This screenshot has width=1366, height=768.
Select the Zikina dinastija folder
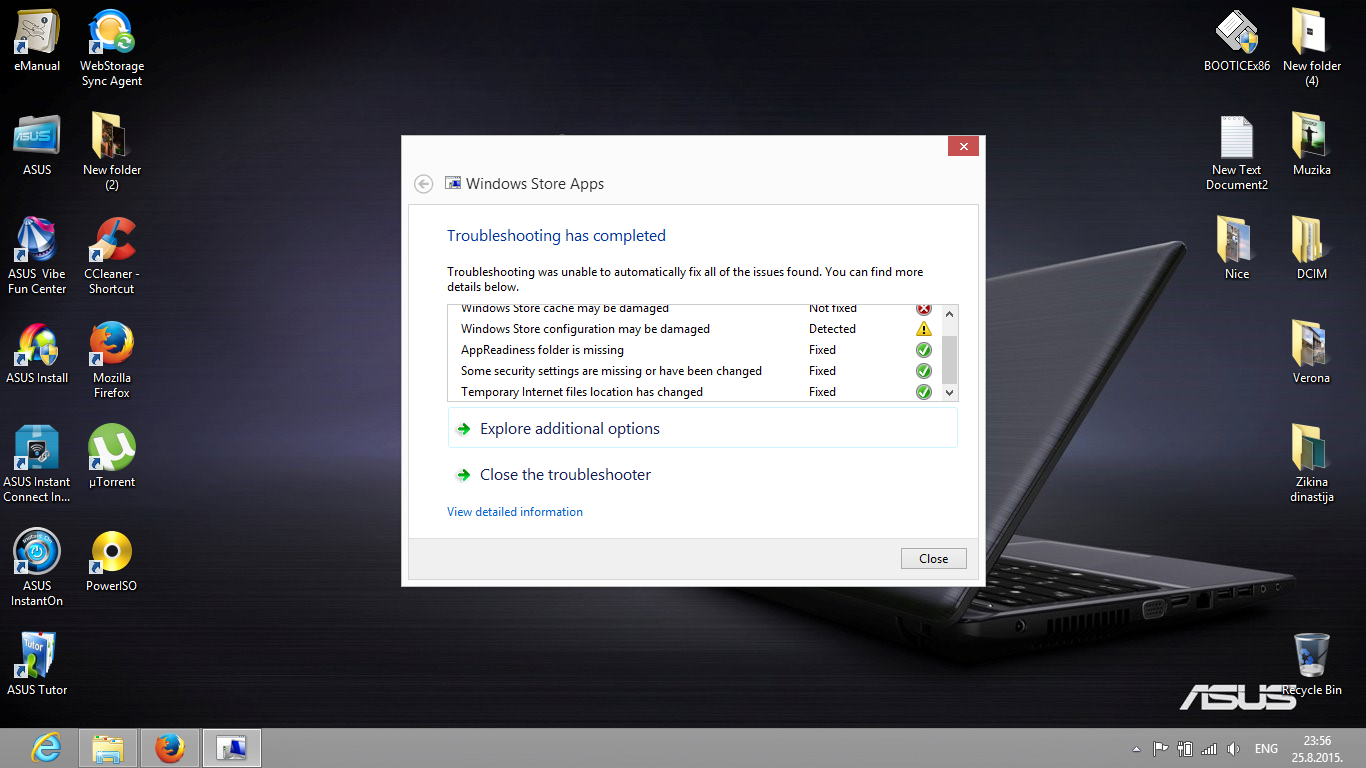click(x=1312, y=464)
